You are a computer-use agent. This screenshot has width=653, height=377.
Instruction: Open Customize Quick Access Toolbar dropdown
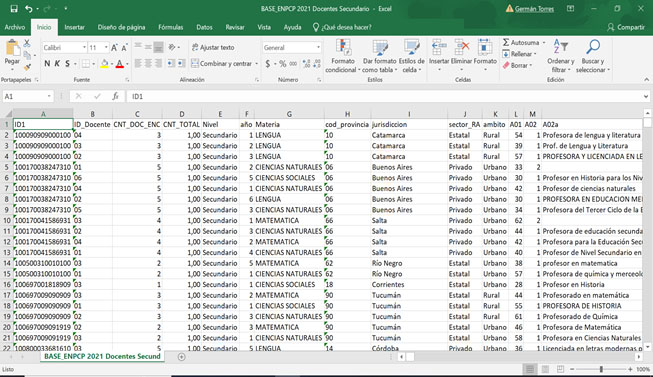coord(66,9)
